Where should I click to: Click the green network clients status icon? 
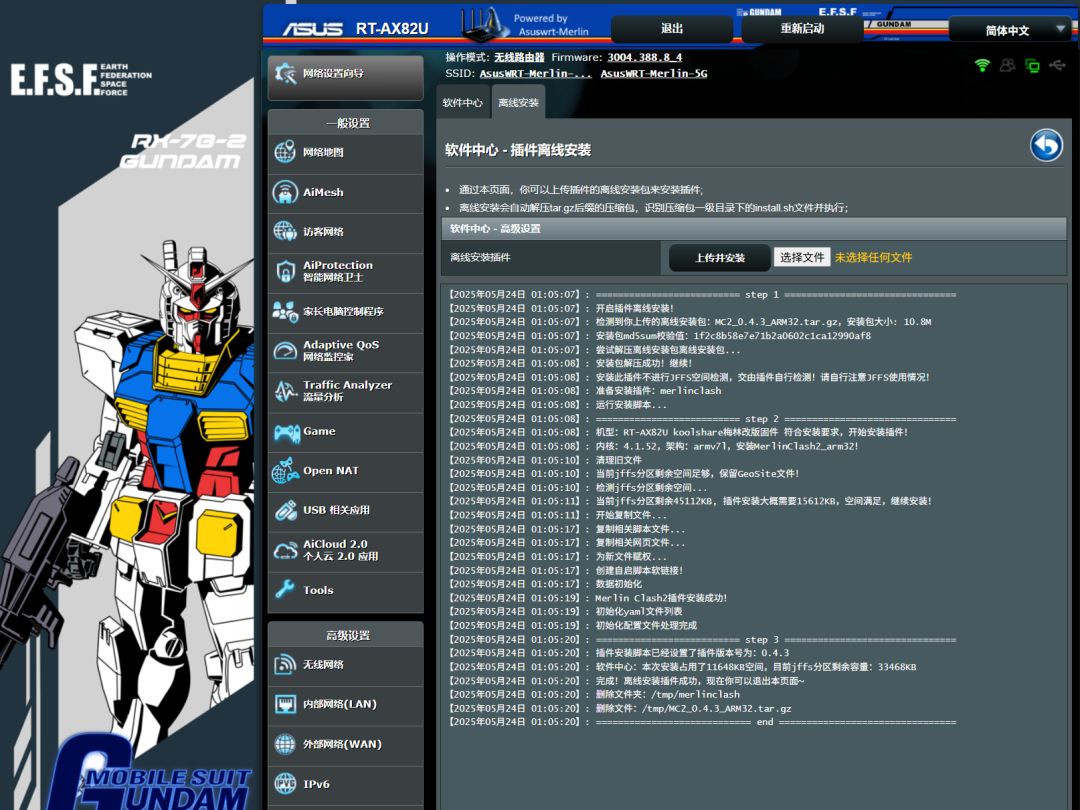coord(1032,65)
